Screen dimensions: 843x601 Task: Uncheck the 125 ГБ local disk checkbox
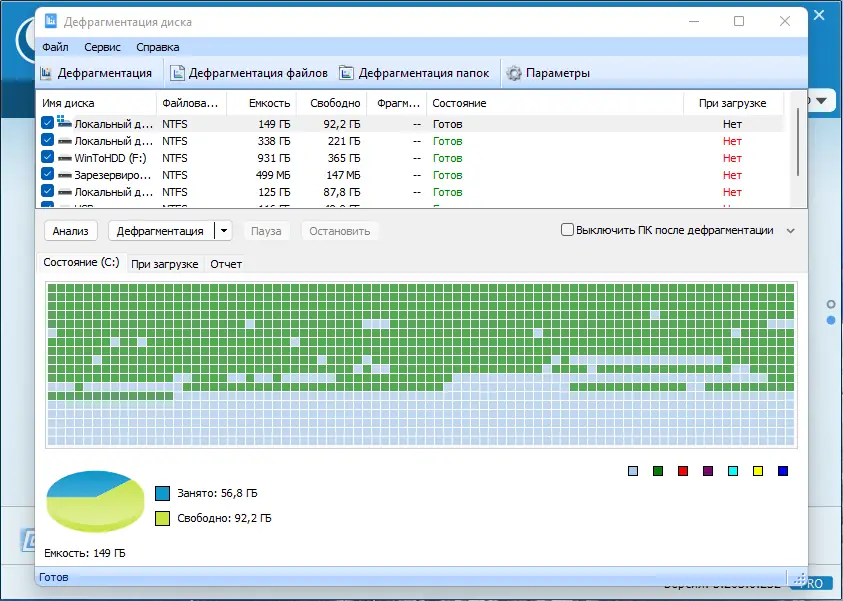coord(47,191)
